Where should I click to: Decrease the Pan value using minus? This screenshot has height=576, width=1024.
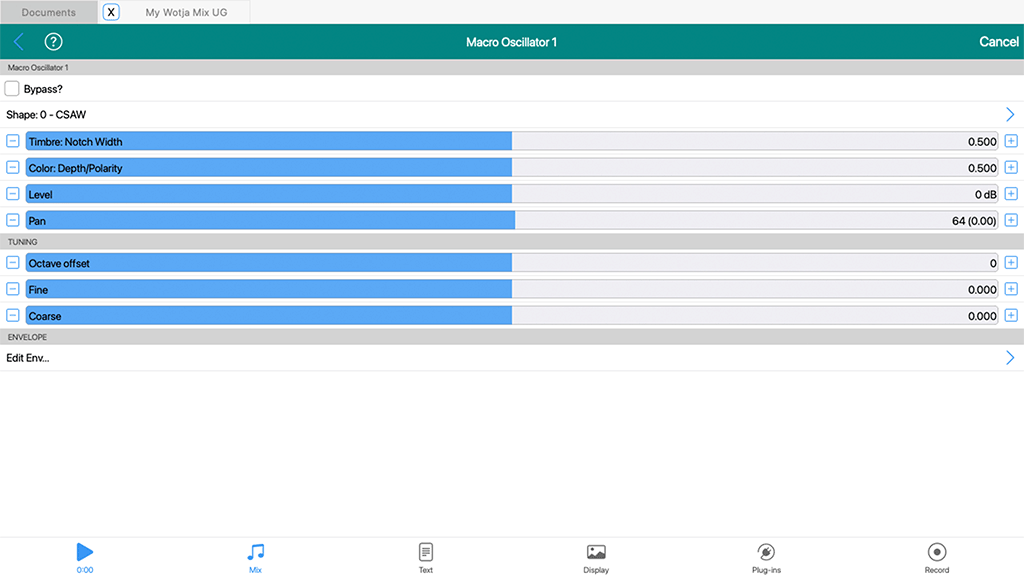[x=13, y=220]
